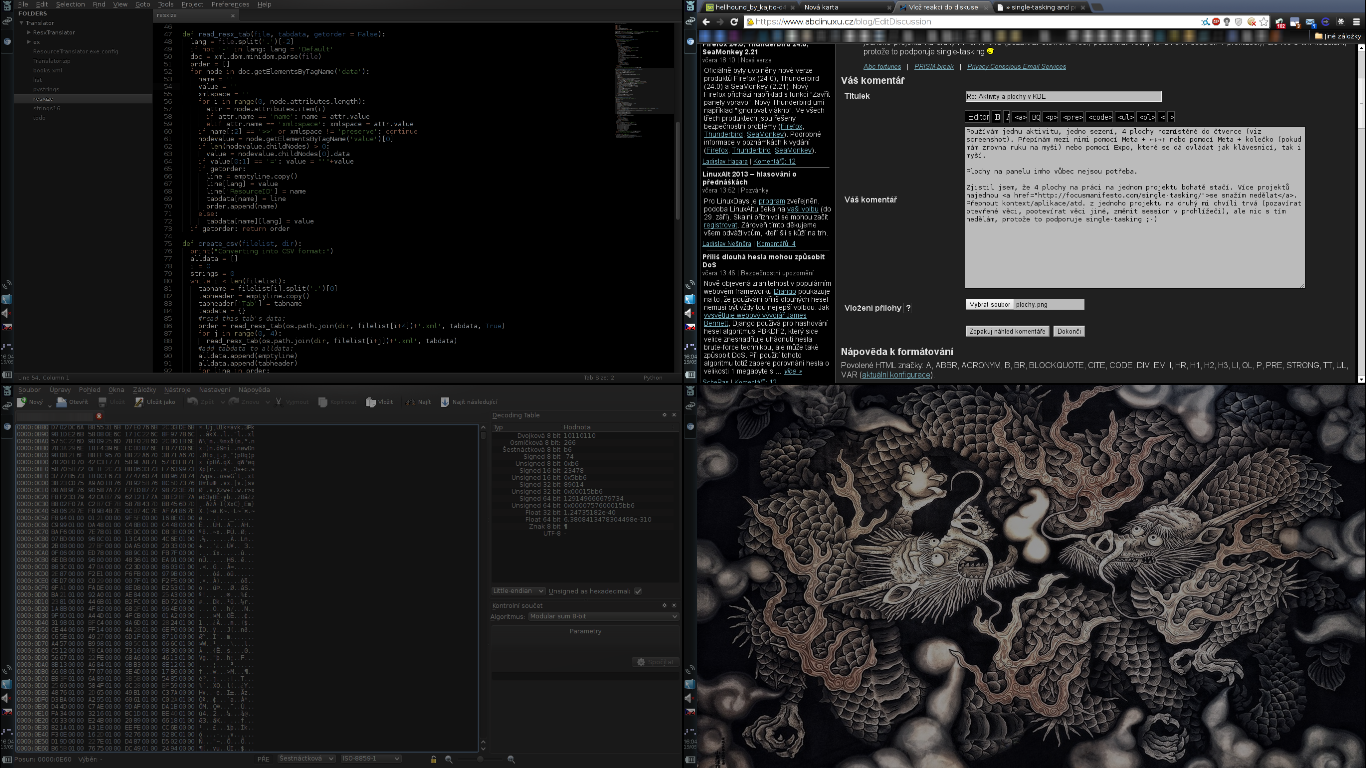
Task: Expand the ResxTranslator folder in the sidebar
Action: [28, 32]
